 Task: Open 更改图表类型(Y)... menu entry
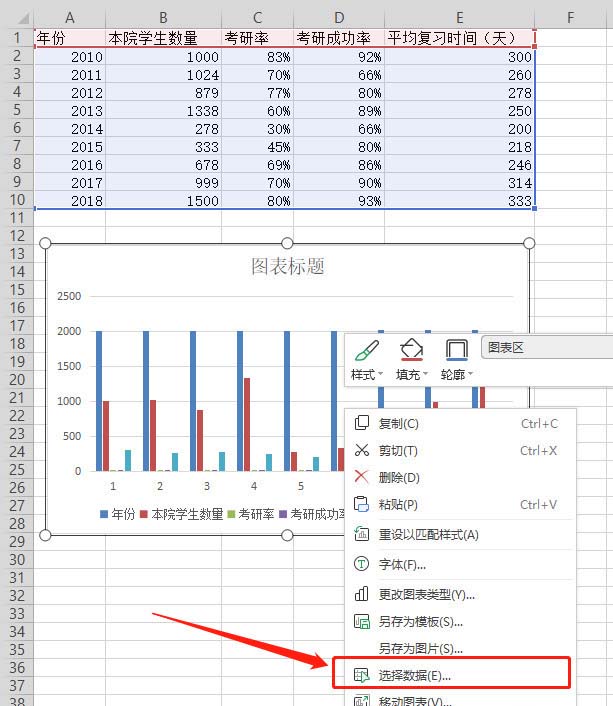(460, 594)
